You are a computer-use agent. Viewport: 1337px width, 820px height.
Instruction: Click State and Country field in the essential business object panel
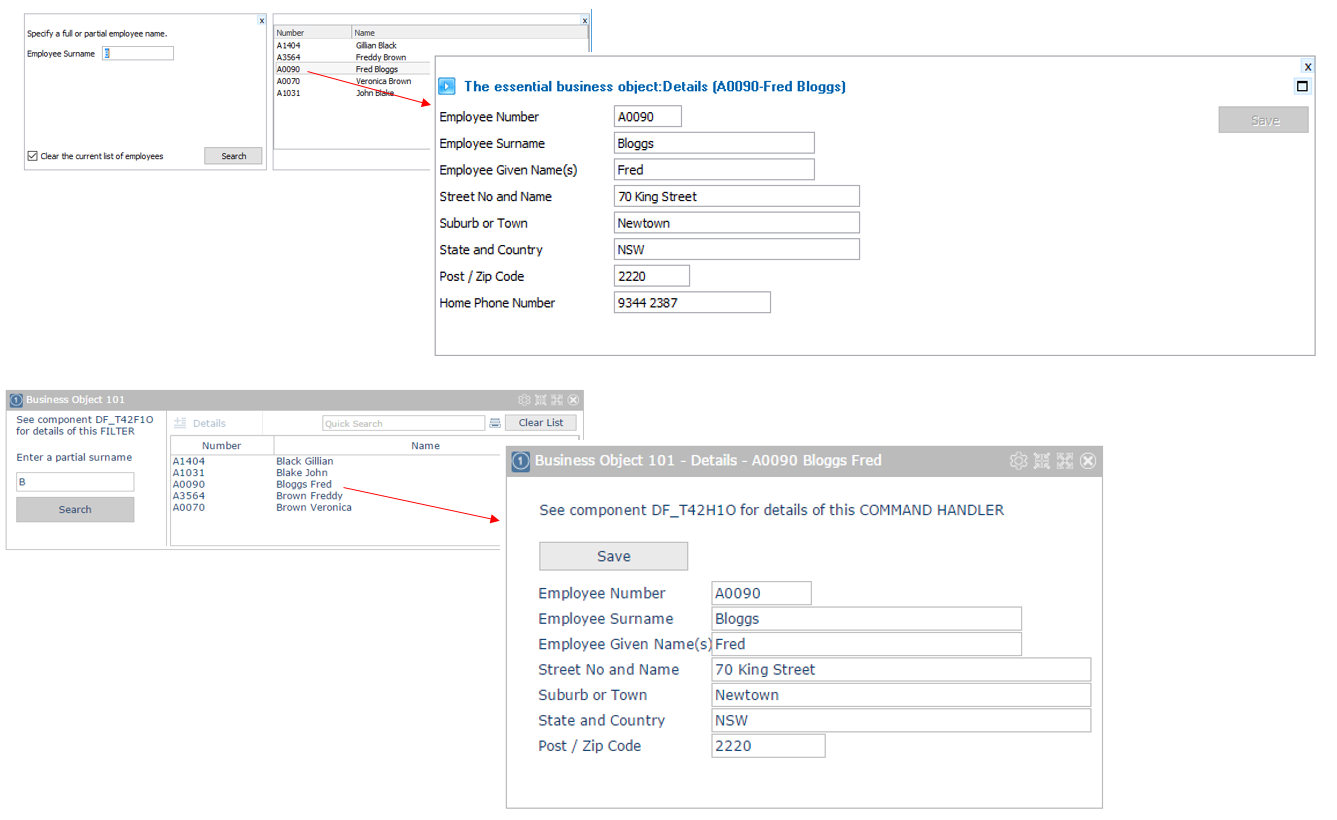click(x=737, y=249)
